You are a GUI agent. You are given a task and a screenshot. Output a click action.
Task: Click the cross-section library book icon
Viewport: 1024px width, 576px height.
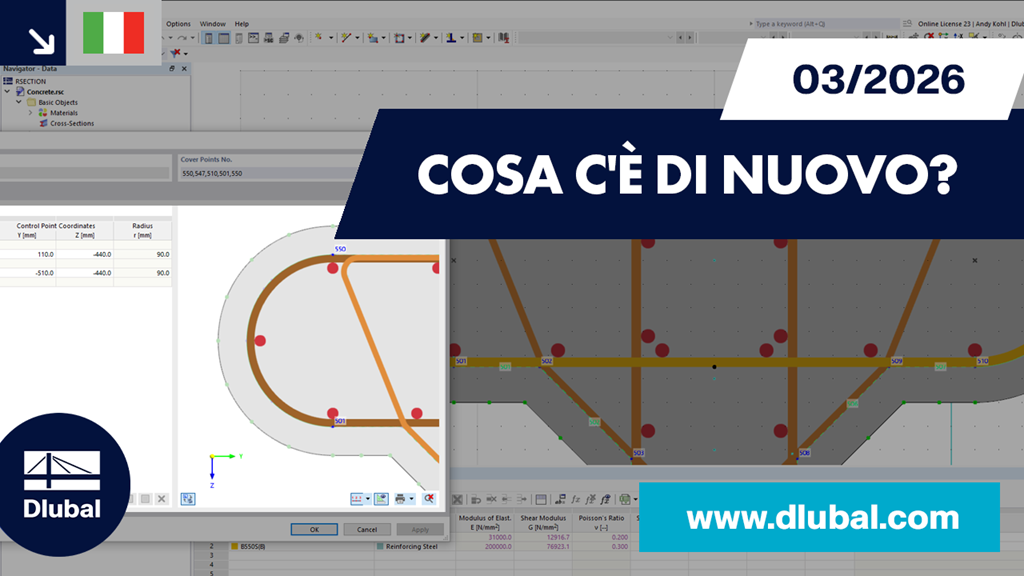pos(504,38)
